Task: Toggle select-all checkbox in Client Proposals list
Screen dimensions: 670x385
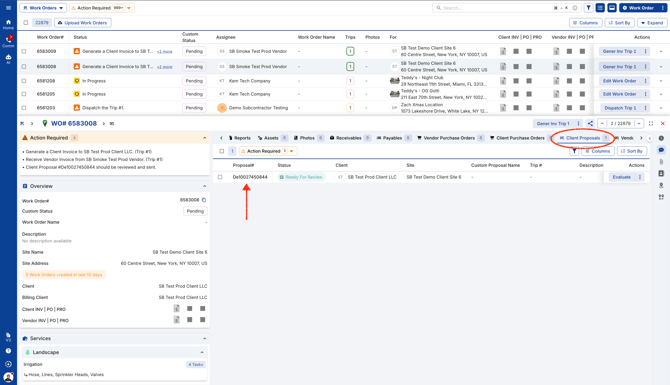Action: click(221, 151)
